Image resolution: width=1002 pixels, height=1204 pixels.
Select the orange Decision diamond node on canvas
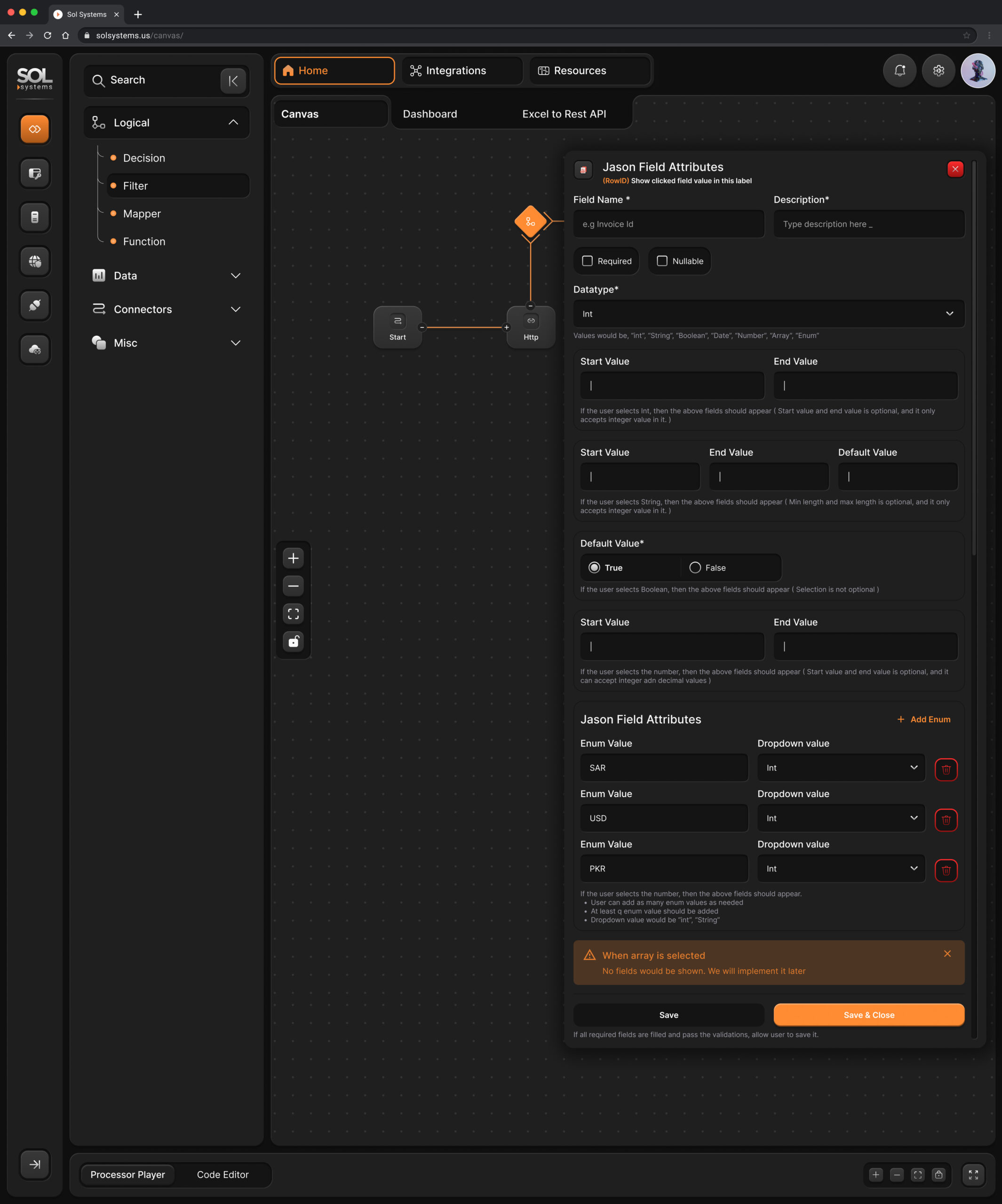[531, 222]
